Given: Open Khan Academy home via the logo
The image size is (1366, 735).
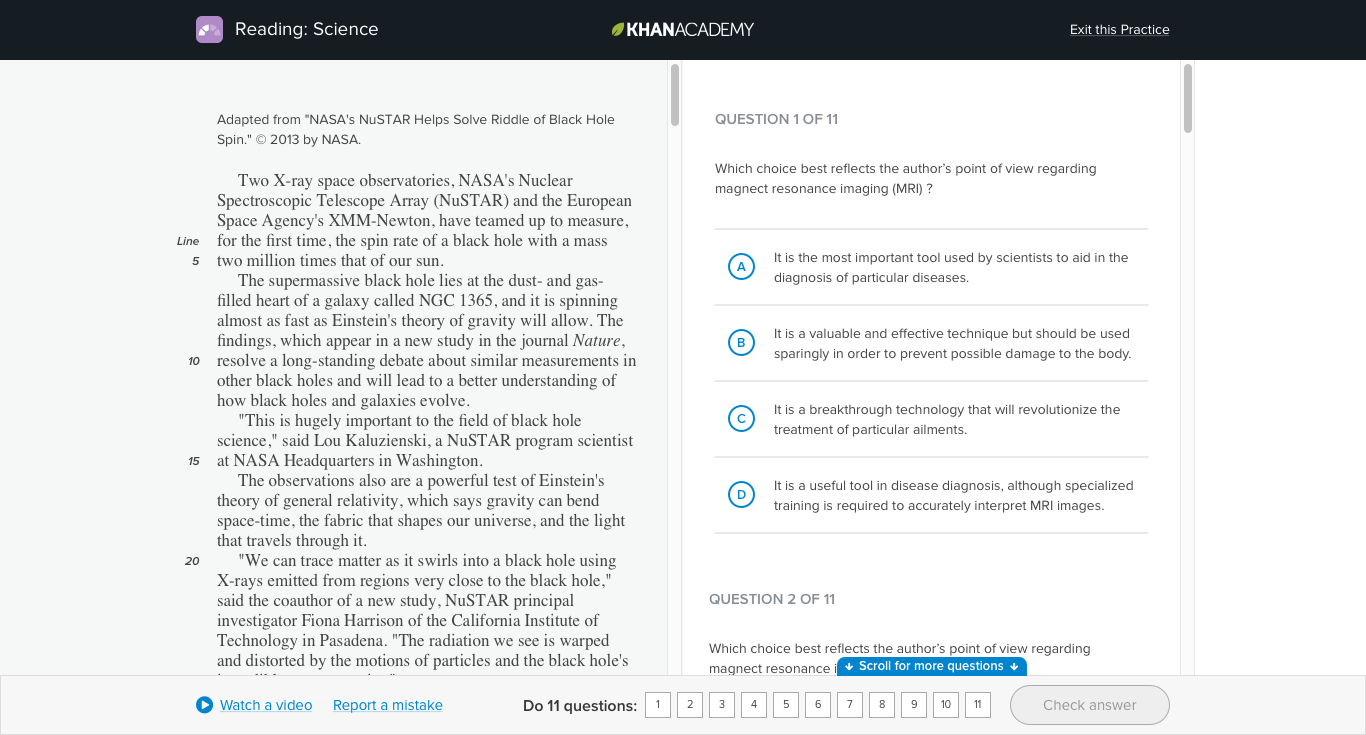Looking at the screenshot, I should coord(683,30).
